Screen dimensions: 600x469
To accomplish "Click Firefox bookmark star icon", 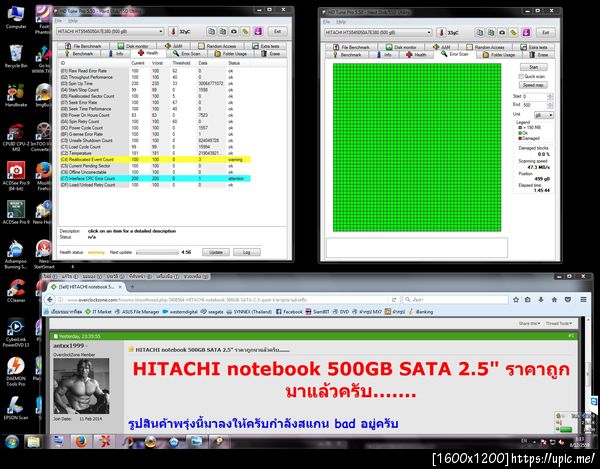I will pos(516,300).
